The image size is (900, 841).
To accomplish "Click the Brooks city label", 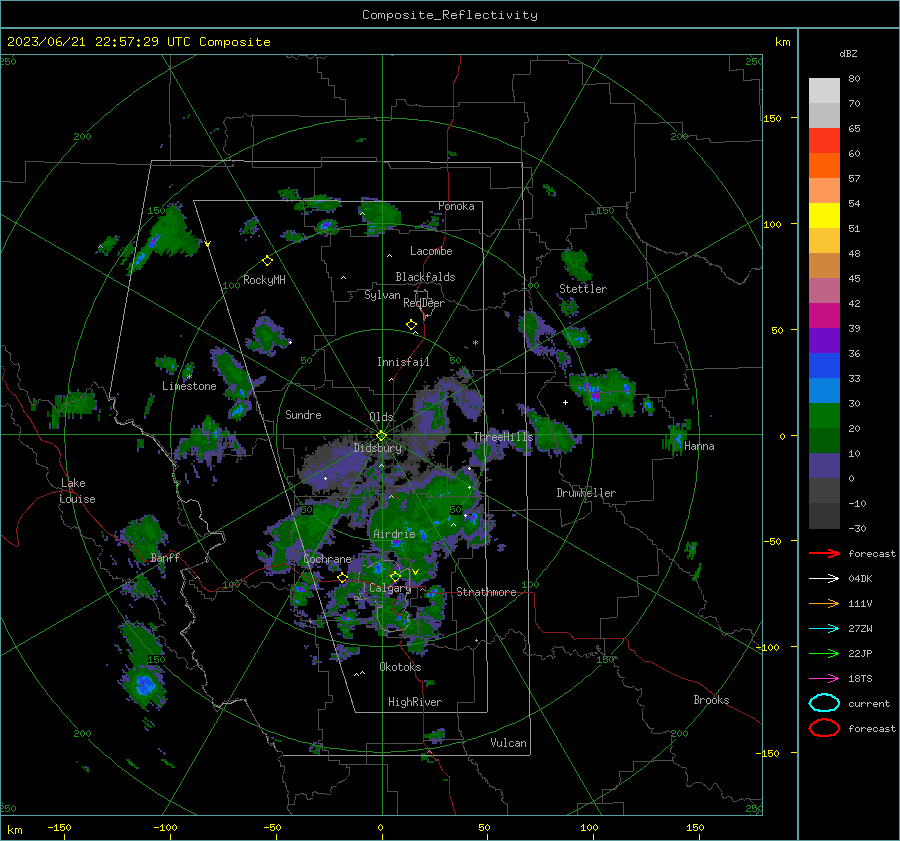I will (711, 700).
